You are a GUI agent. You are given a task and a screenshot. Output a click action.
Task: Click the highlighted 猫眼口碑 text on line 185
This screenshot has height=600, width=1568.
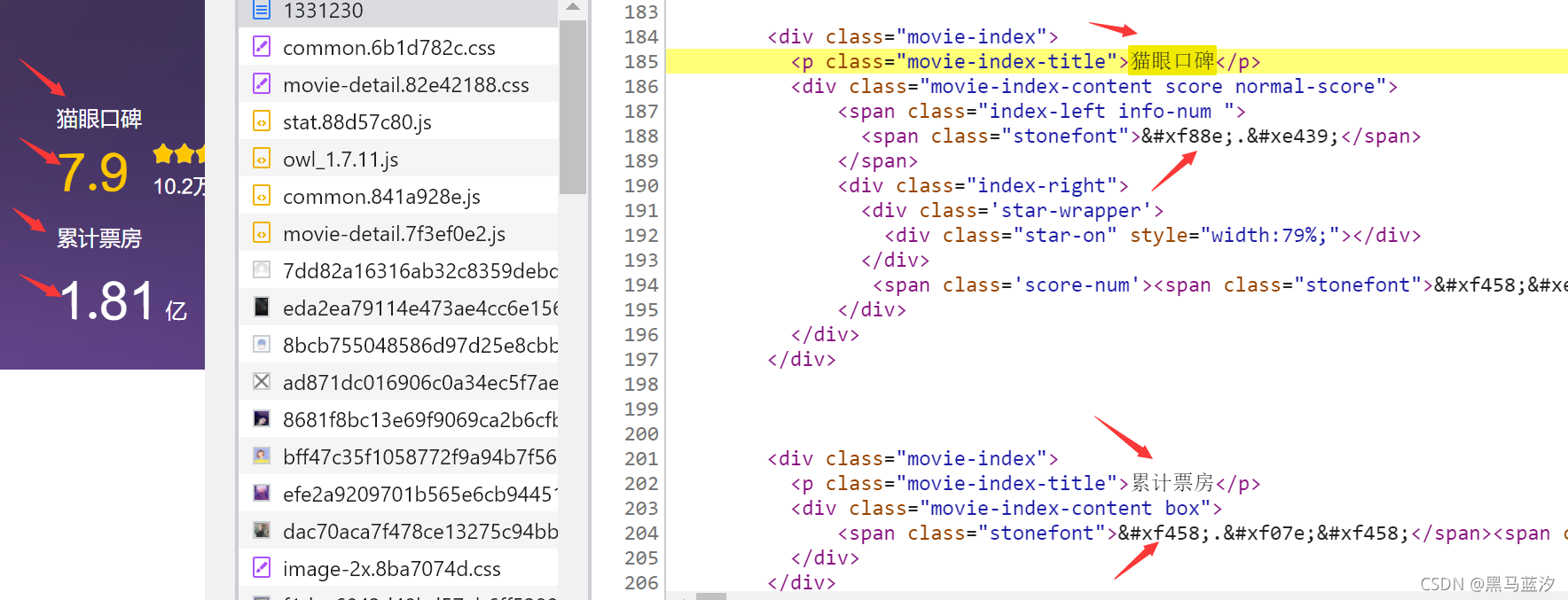[1172, 60]
